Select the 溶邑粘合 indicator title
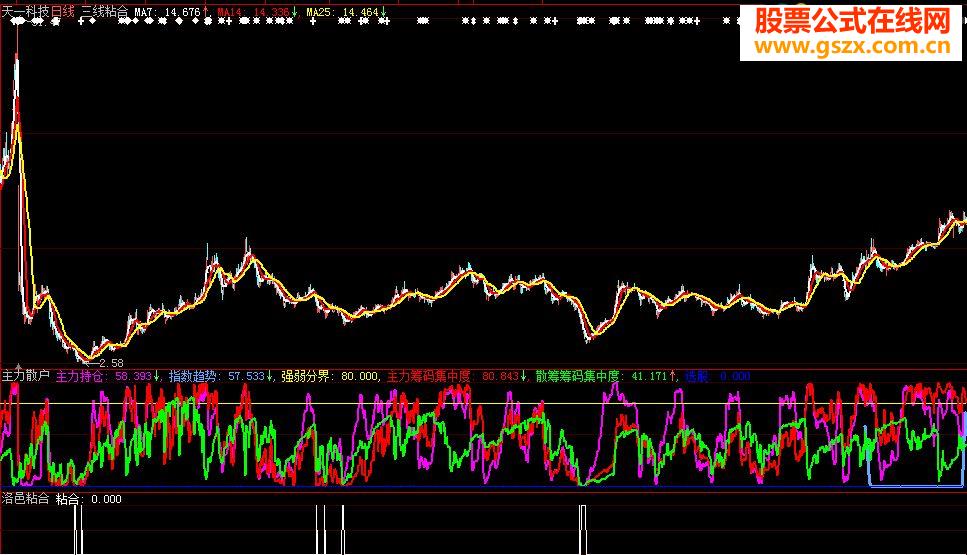The image size is (967, 555). point(26,498)
